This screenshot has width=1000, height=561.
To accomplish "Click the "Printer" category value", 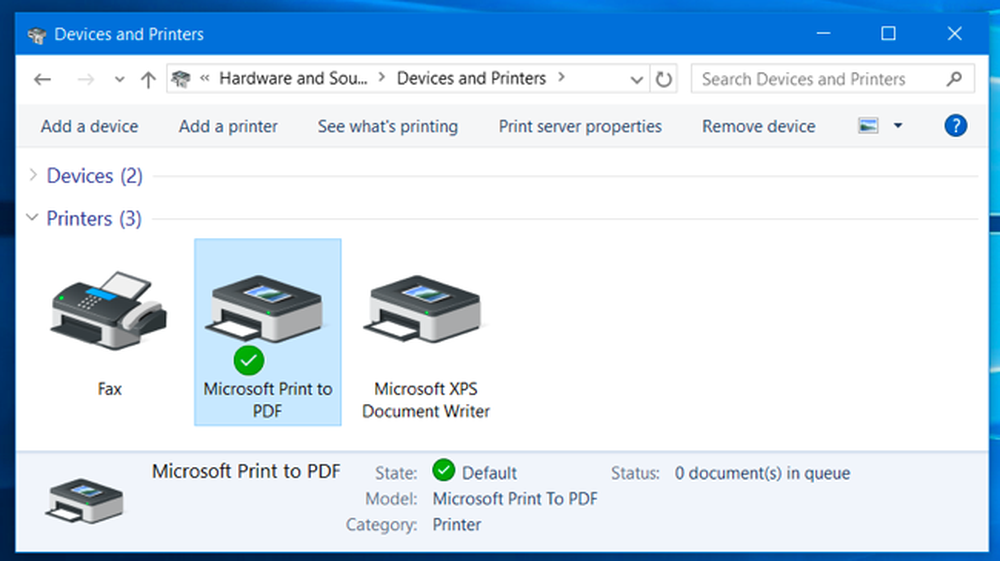I will click(x=457, y=525).
